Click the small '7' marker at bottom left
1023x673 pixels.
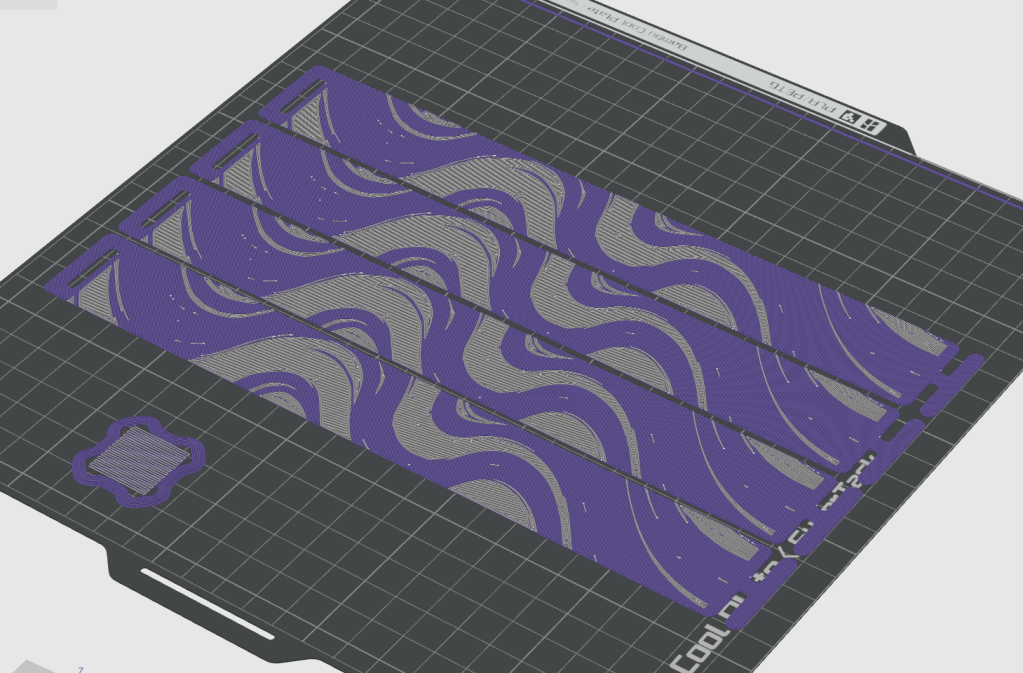[x=80, y=668]
